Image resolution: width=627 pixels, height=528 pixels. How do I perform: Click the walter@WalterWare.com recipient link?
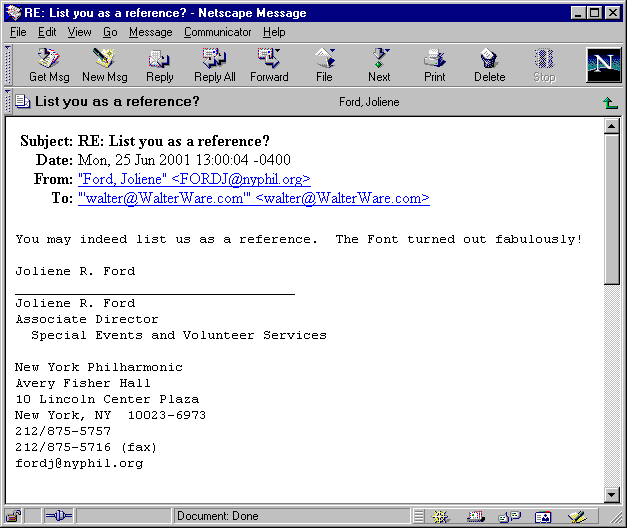(x=254, y=198)
